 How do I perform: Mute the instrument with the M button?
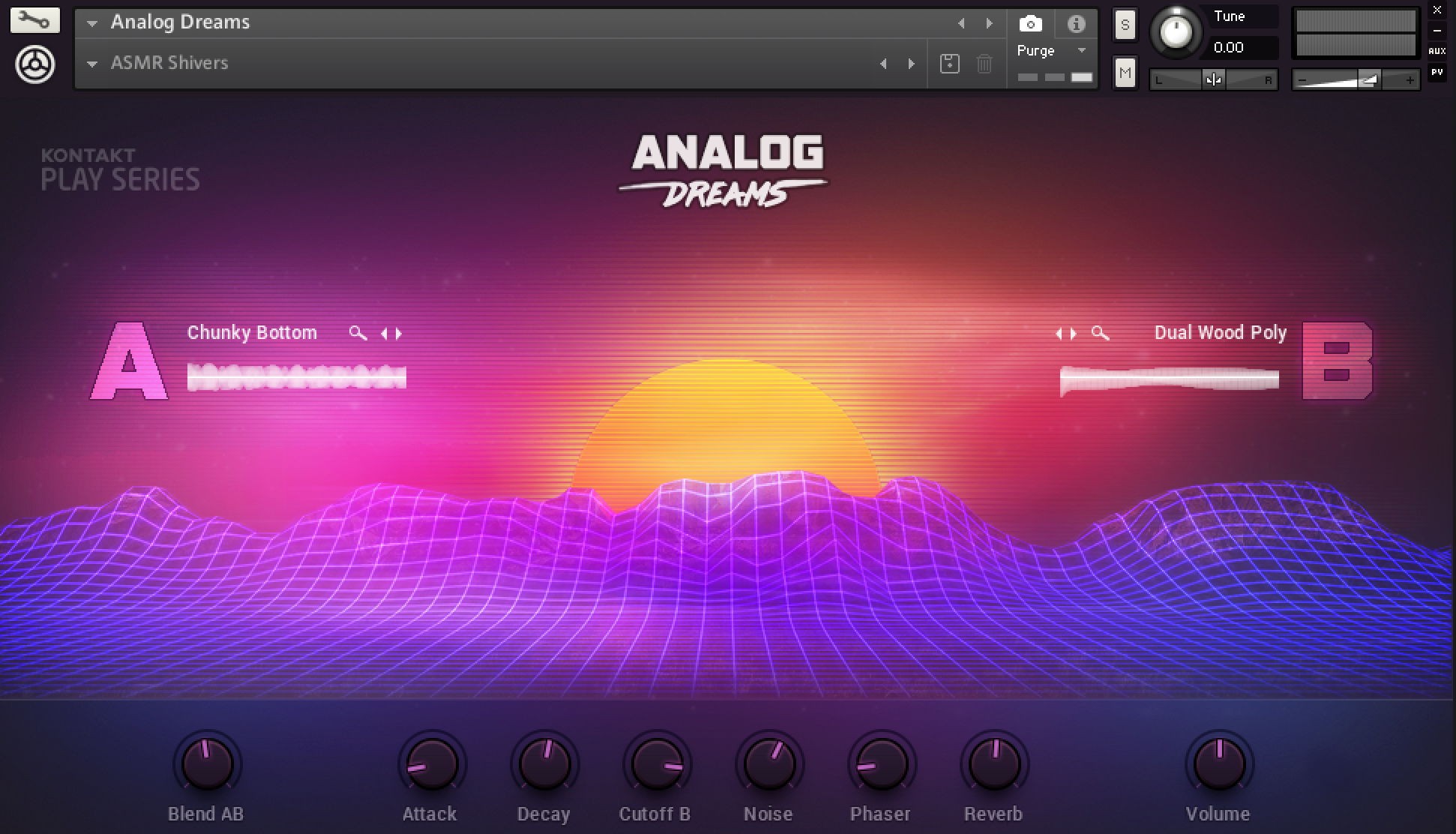tap(1125, 72)
